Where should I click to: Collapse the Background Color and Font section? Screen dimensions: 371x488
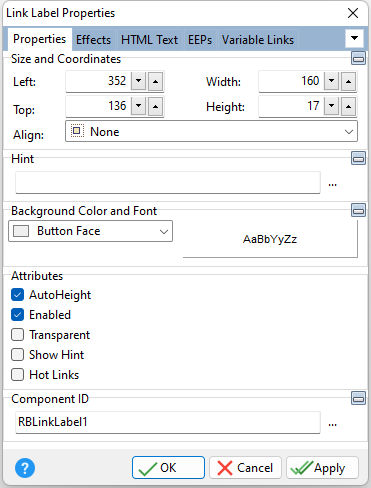358,210
